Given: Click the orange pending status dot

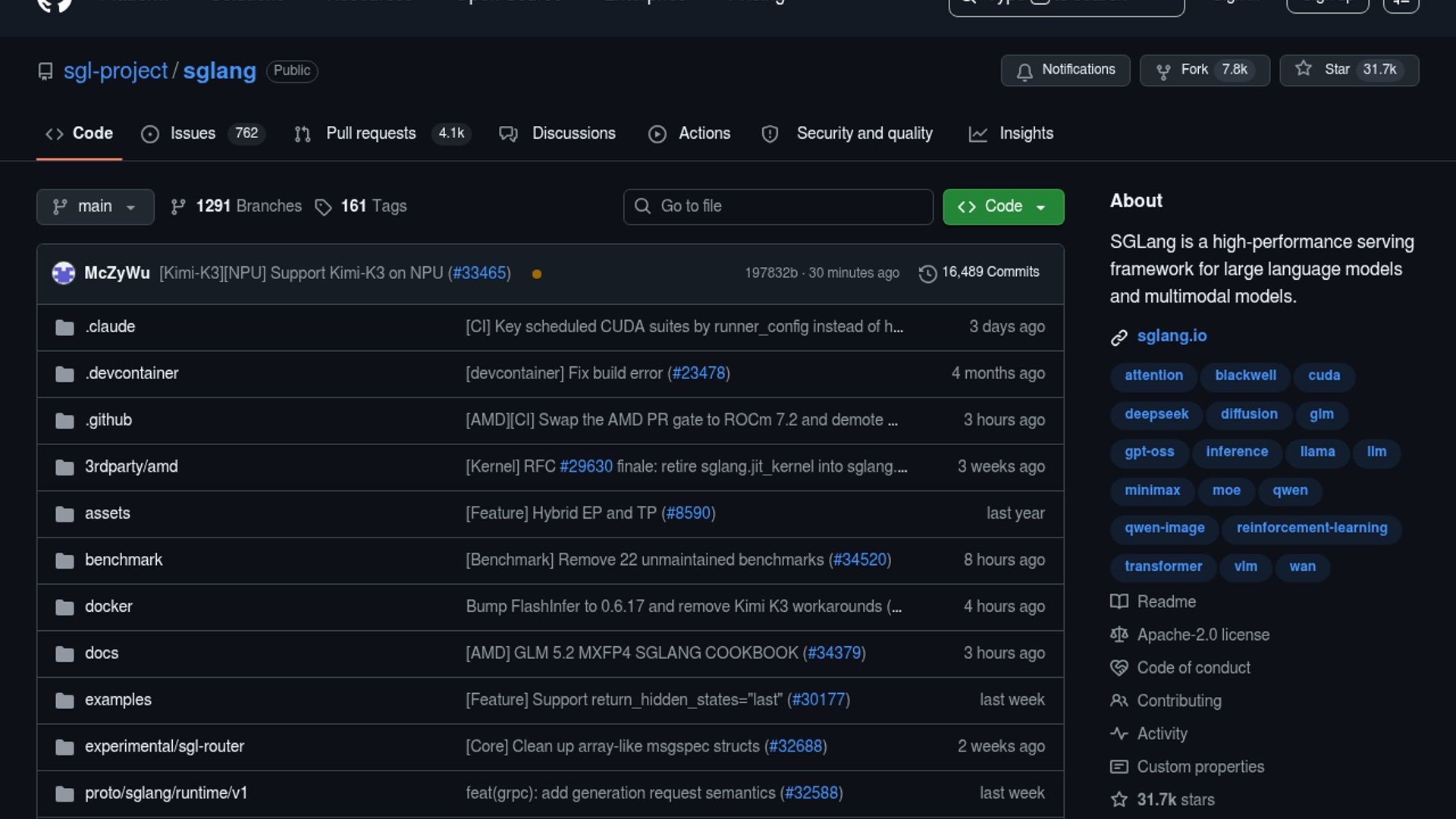Looking at the screenshot, I should tap(537, 274).
